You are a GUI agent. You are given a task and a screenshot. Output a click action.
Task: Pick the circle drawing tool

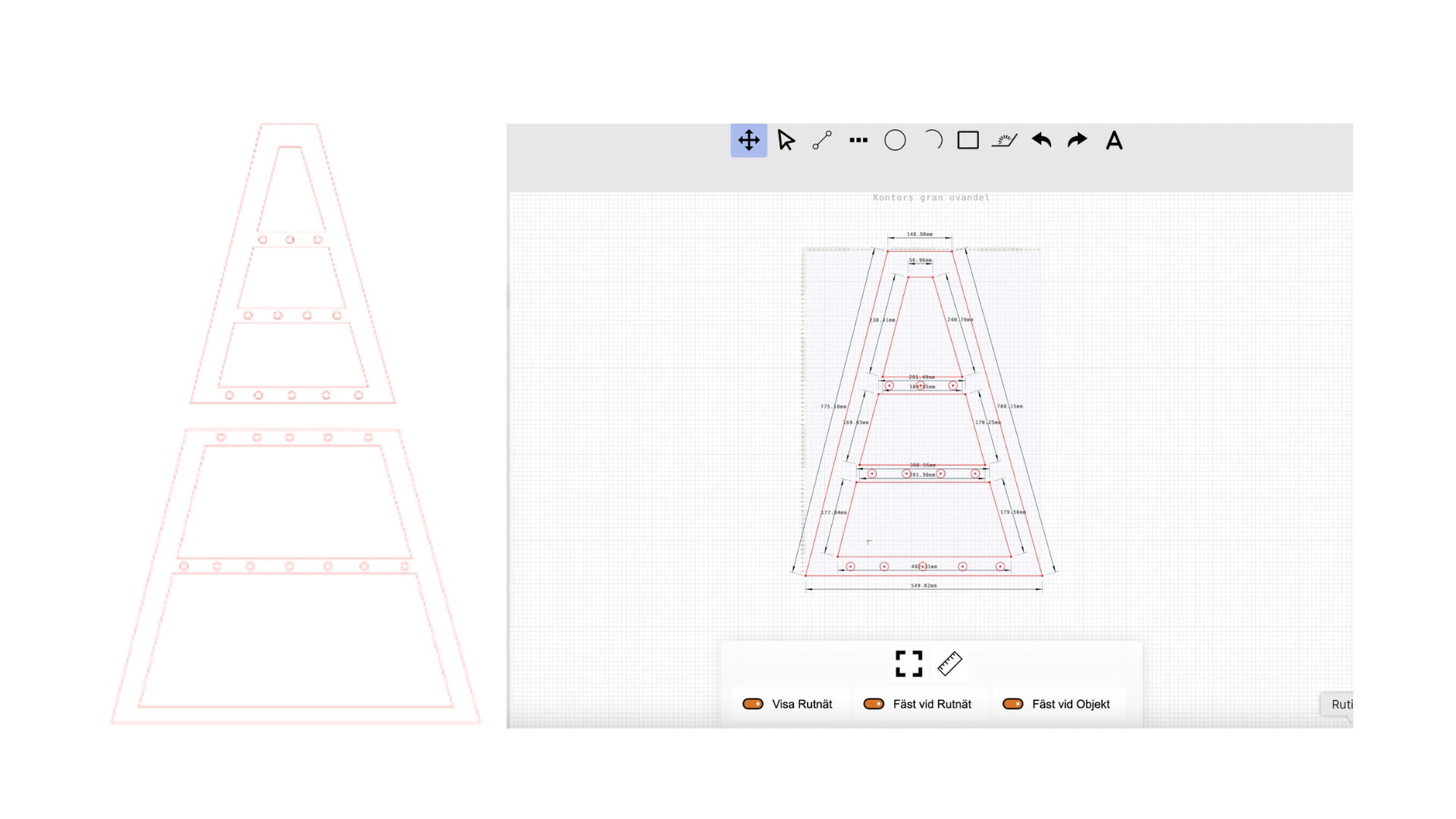point(895,140)
